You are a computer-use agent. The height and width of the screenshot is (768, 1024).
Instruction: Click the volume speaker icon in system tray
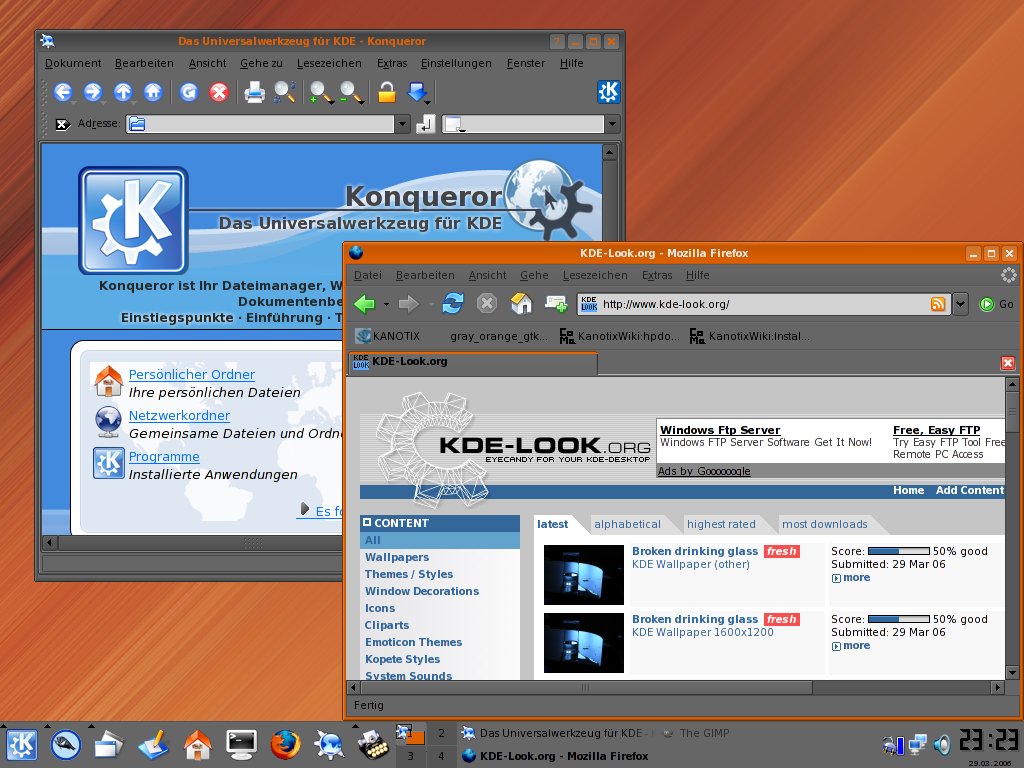click(942, 744)
